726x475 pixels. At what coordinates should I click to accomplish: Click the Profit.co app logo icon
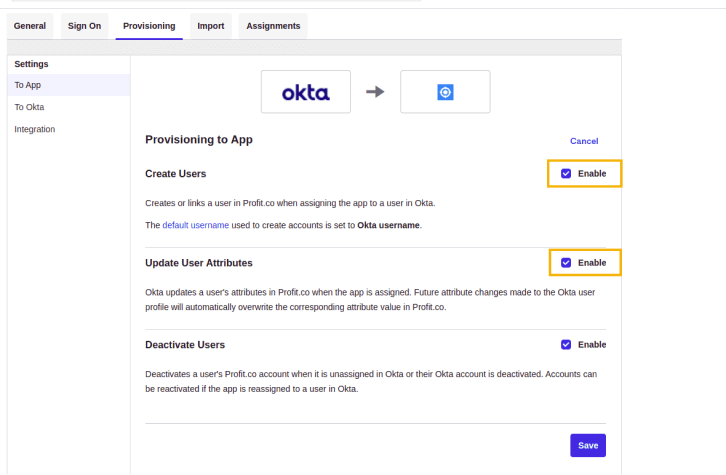click(x=445, y=92)
